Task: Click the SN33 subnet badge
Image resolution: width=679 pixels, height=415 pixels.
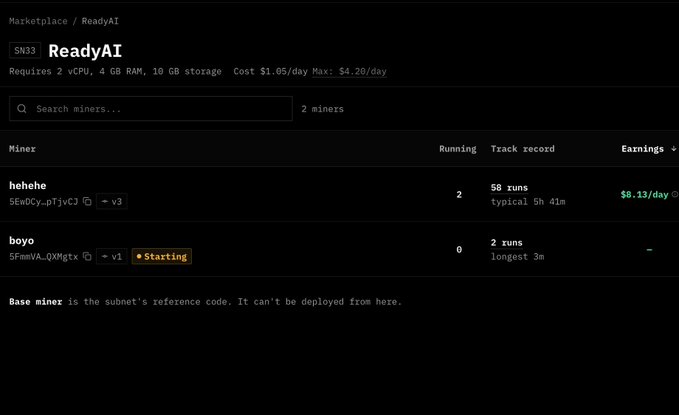Action: click(25, 50)
